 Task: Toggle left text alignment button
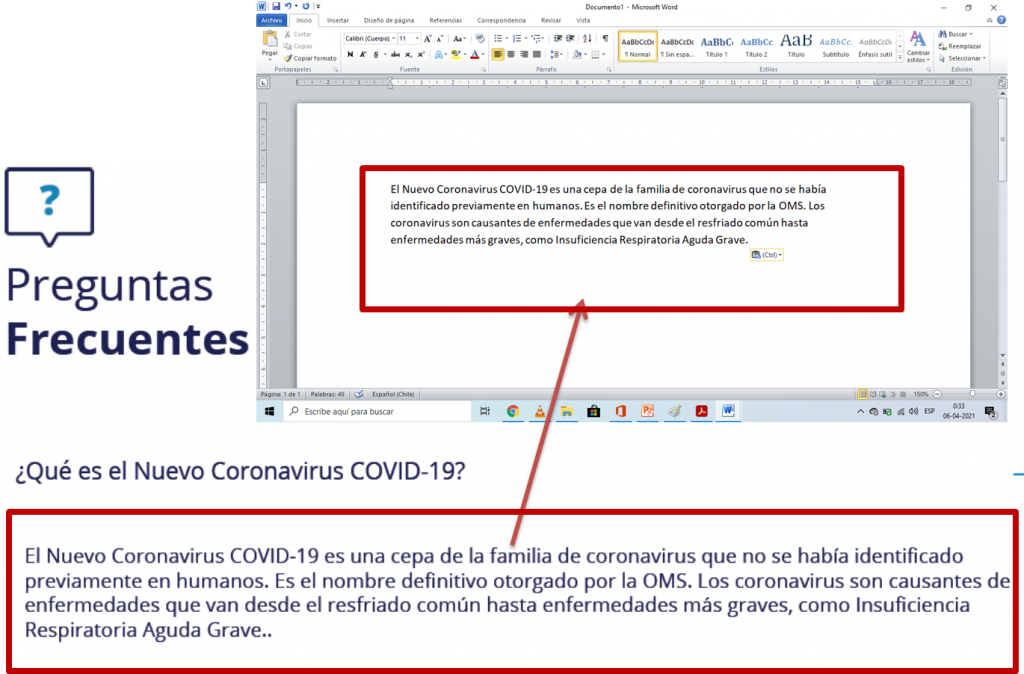click(x=498, y=55)
